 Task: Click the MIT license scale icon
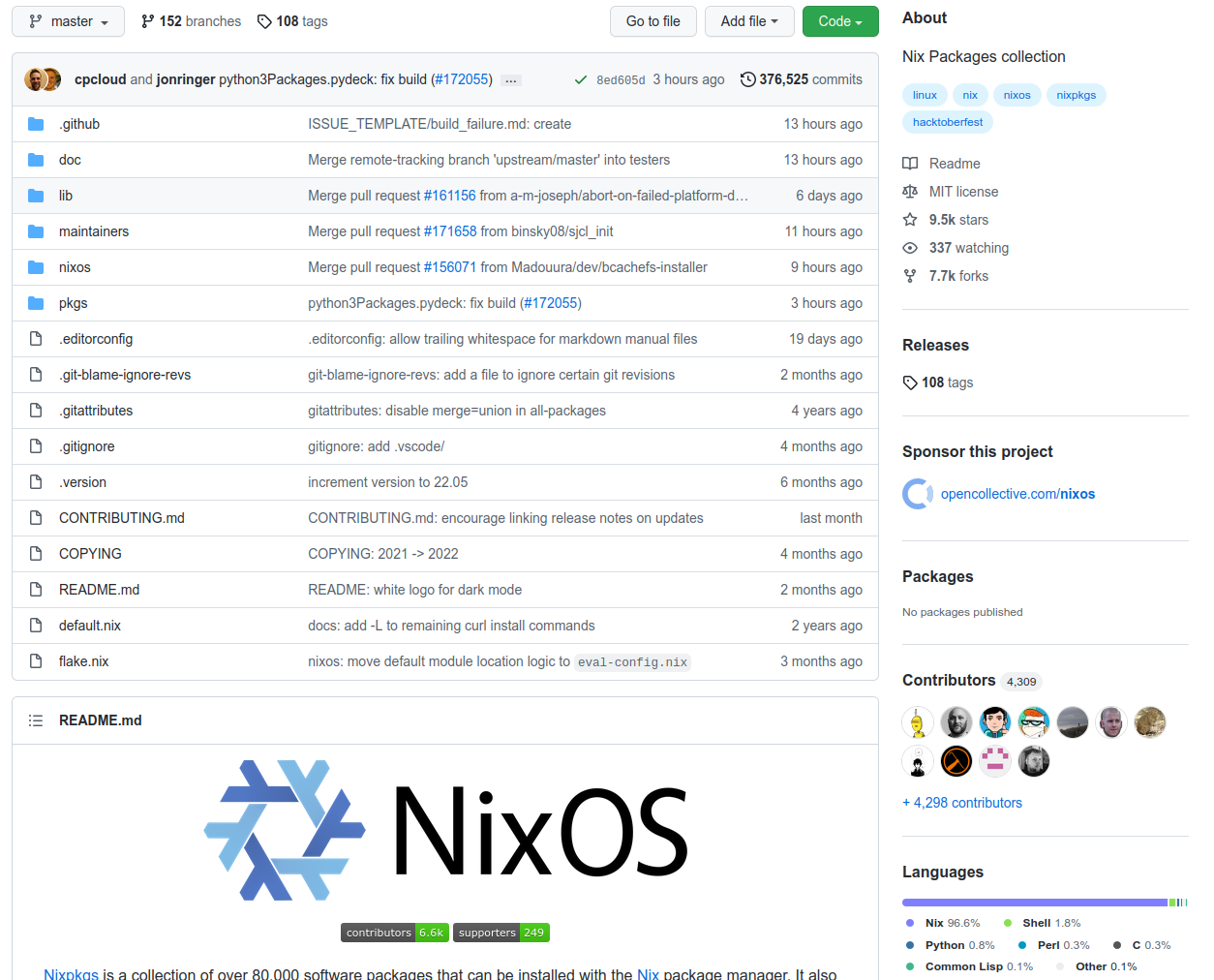(910, 192)
